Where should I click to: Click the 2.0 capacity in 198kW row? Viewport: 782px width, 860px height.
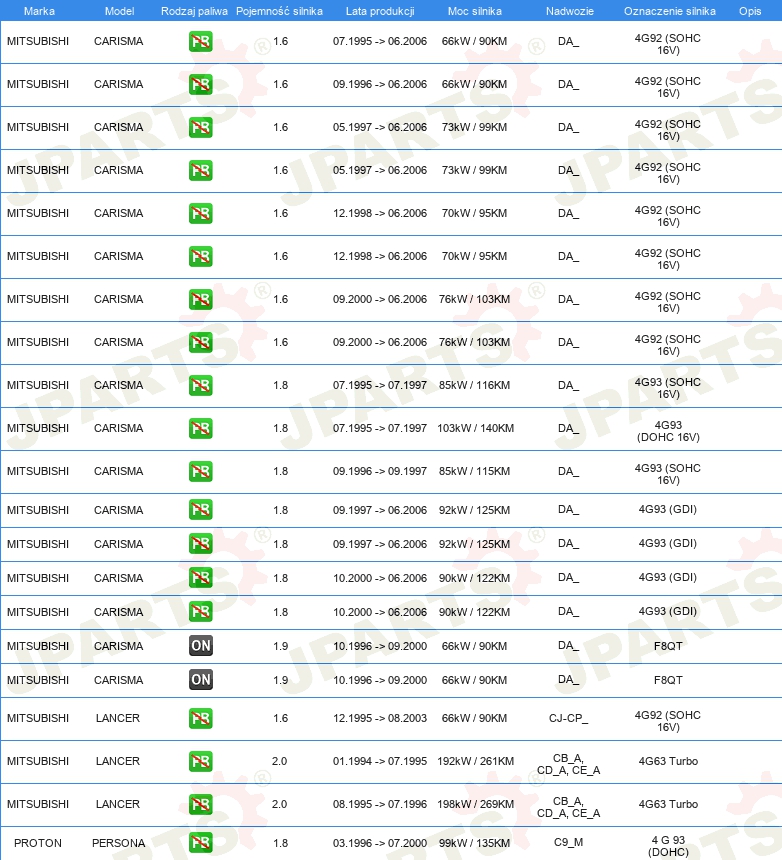280,805
